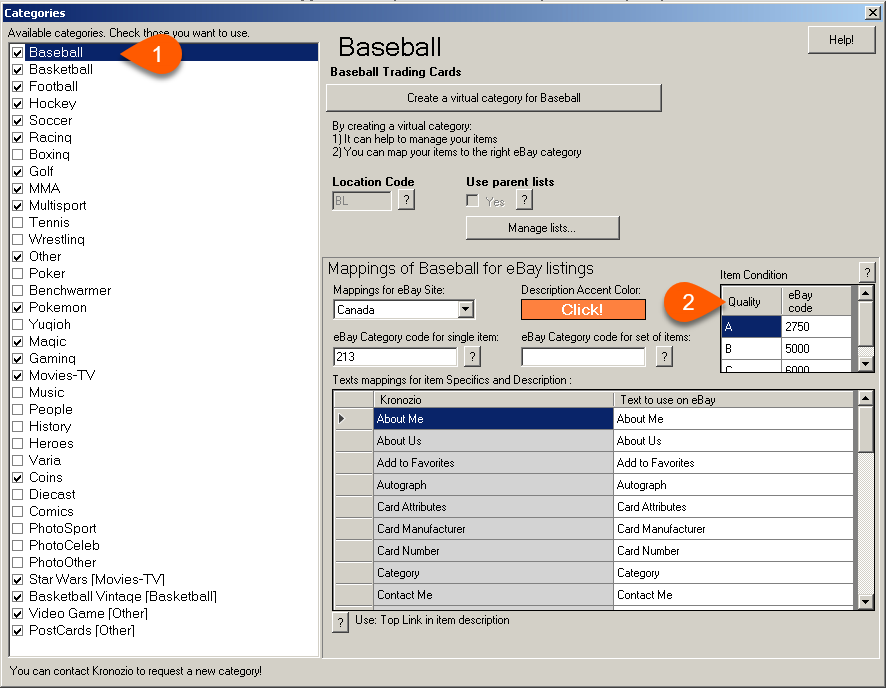Open help for single item category code
The width and height of the screenshot is (886, 688).
tap(472, 356)
